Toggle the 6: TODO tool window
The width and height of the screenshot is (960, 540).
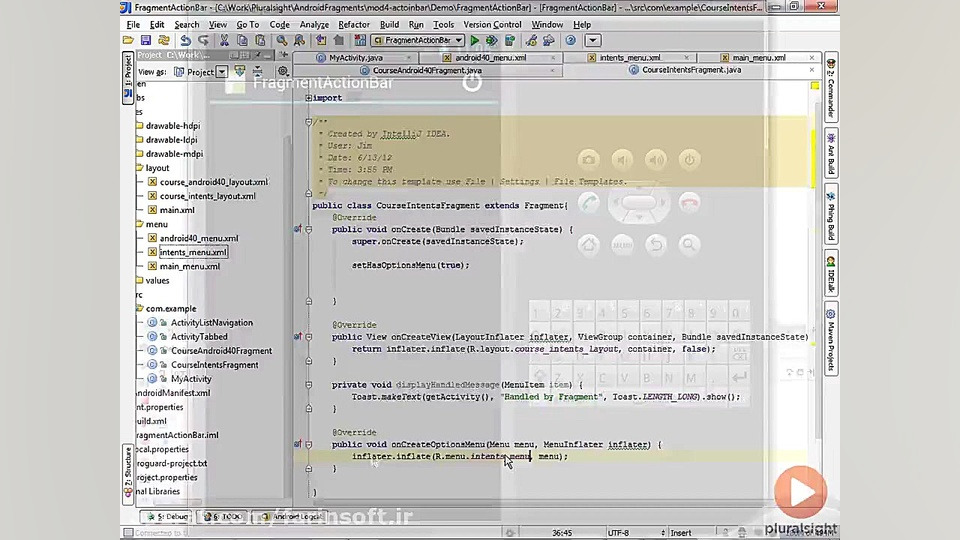pos(223,517)
